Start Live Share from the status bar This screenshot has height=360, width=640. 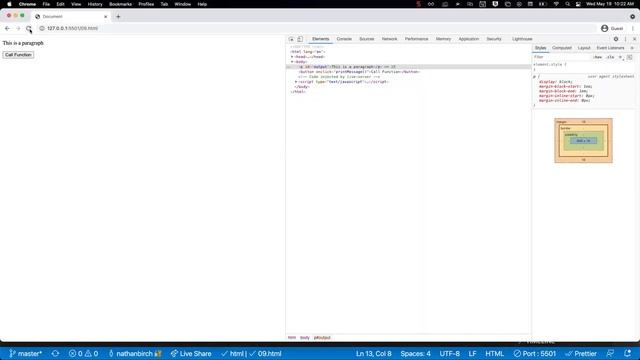191,354
